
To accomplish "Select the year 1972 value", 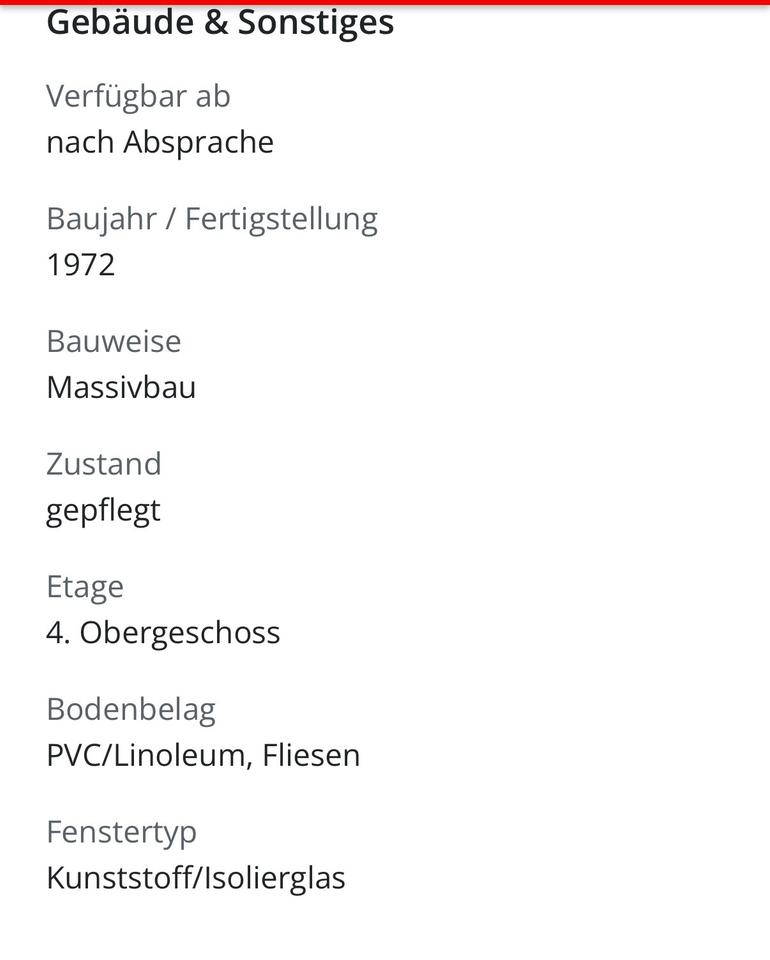I will pos(81,265).
